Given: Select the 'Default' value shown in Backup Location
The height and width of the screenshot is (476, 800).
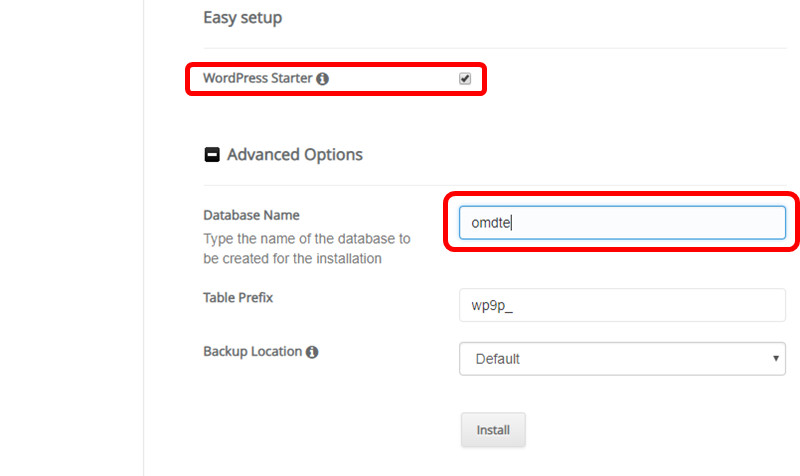Looking at the screenshot, I should (x=498, y=359).
